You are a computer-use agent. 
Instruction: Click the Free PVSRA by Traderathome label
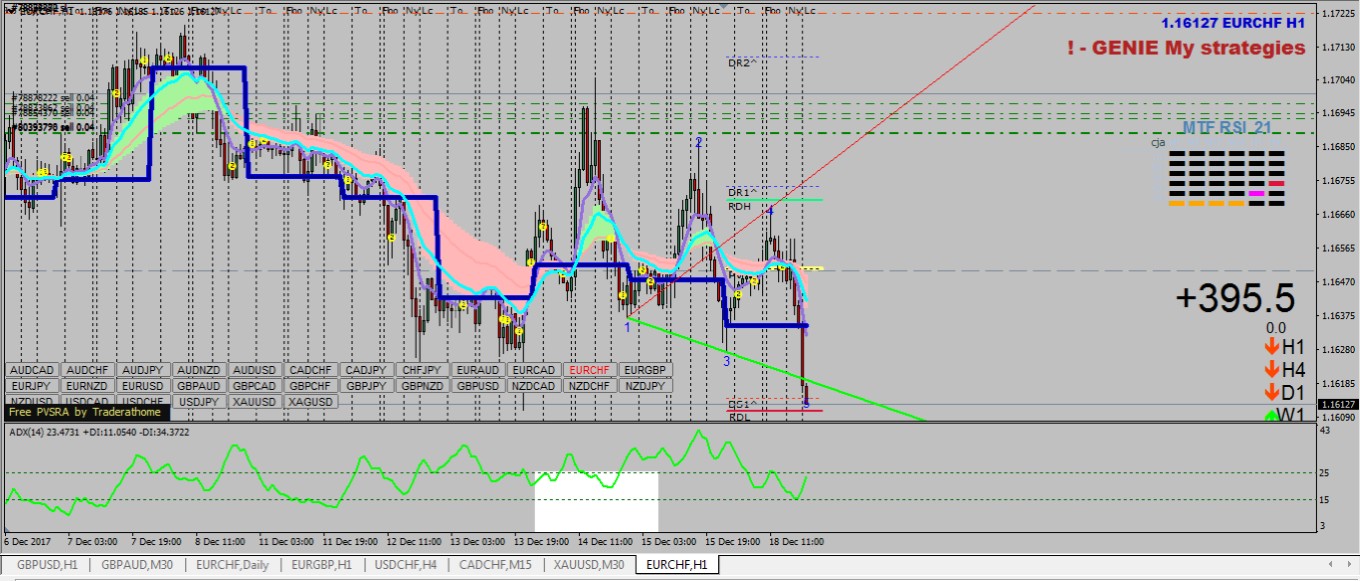(87, 412)
